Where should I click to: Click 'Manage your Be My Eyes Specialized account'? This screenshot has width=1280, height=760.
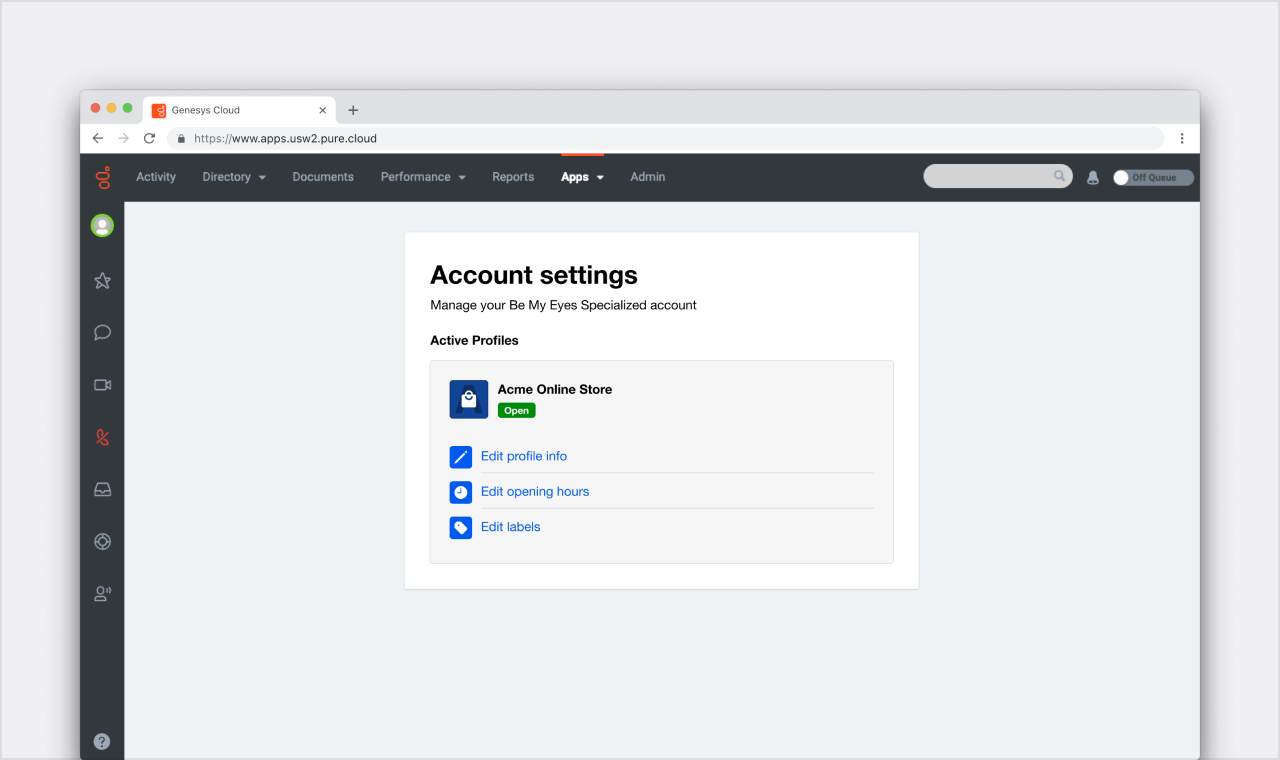coord(563,305)
